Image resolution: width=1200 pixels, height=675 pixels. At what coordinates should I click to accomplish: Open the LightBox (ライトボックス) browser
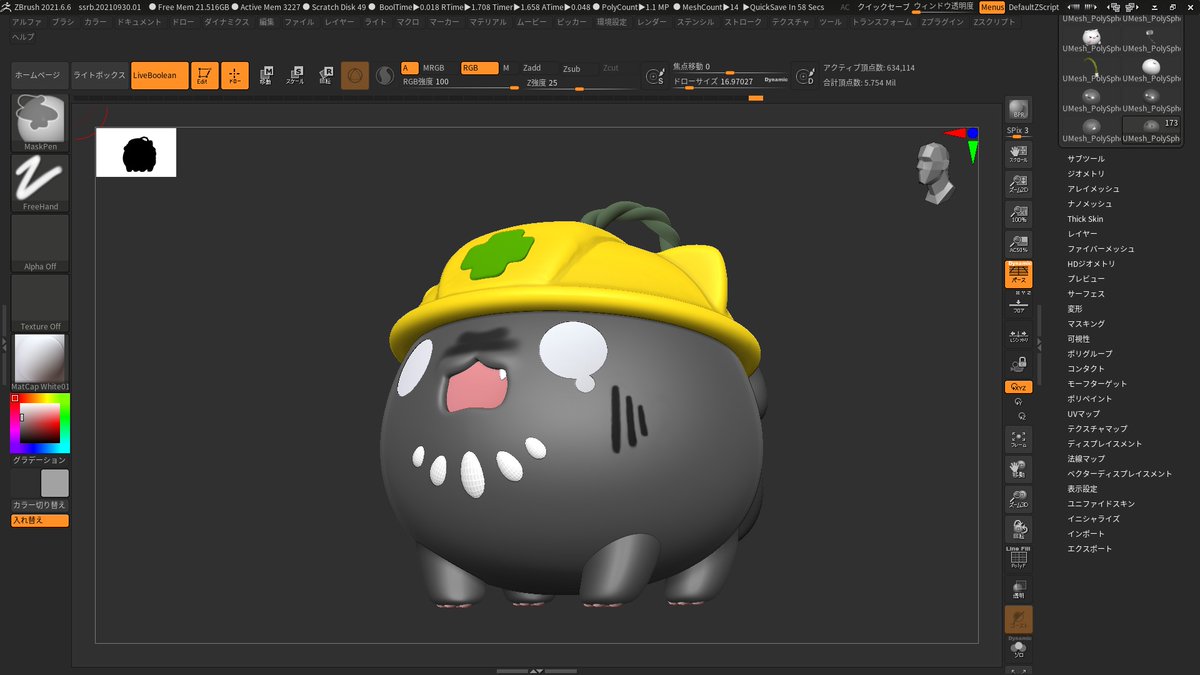(x=100, y=76)
